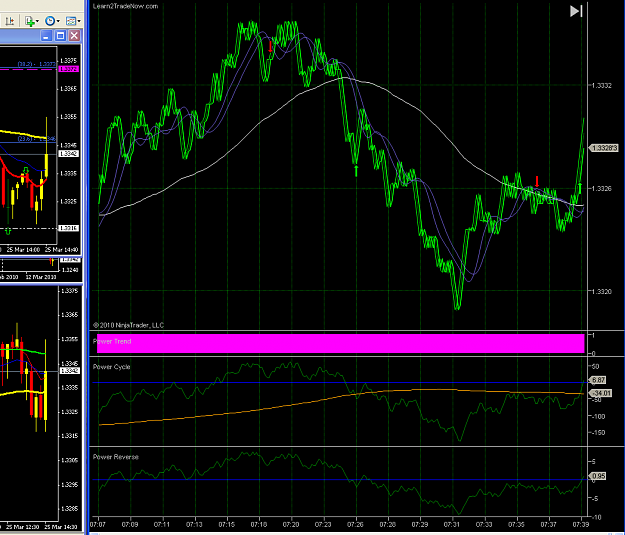Select red sell arrow near 07:36
Viewport: 625px width, 535px height.
tap(537, 181)
